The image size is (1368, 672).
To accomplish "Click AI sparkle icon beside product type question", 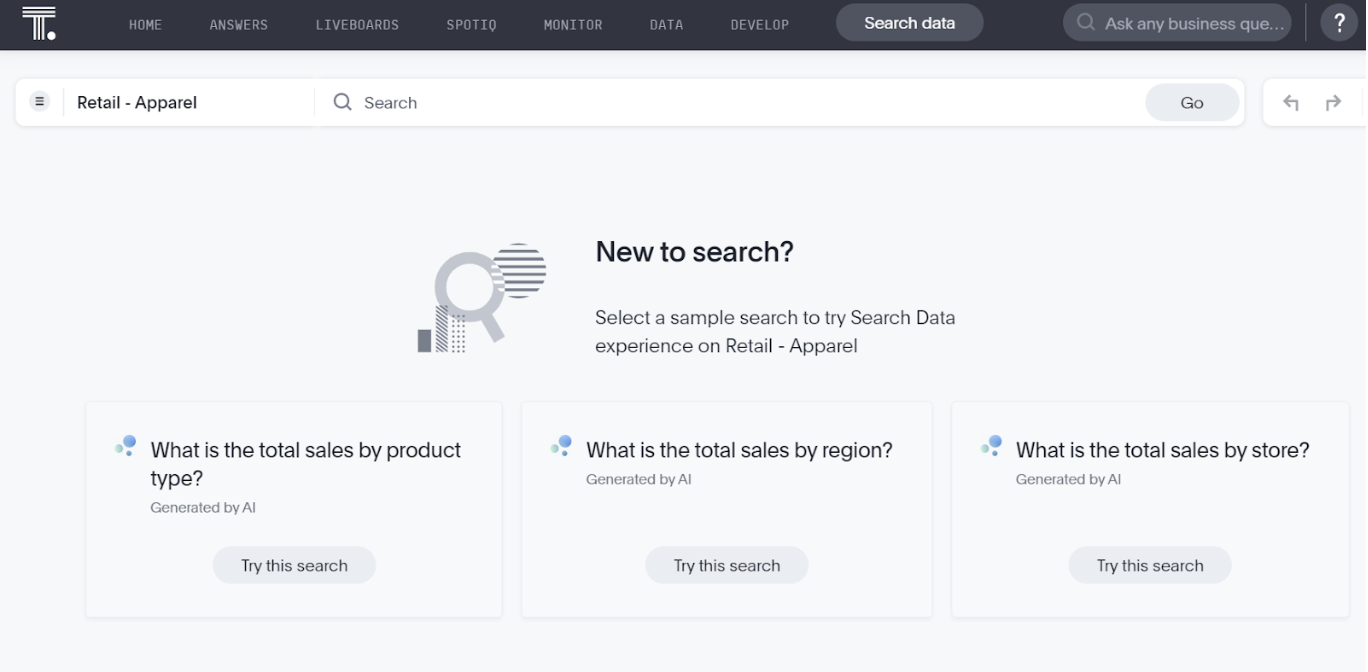I will 126,446.
